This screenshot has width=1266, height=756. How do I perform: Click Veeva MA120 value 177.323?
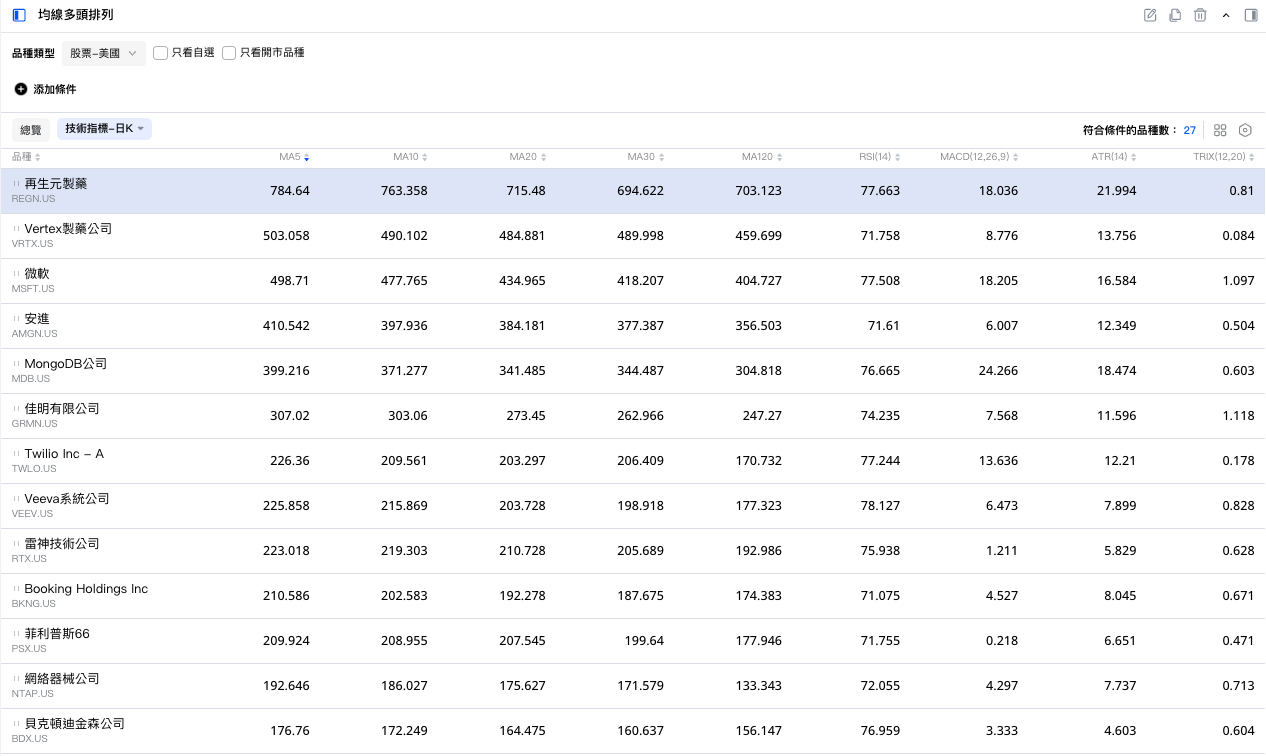coord(757,506)
